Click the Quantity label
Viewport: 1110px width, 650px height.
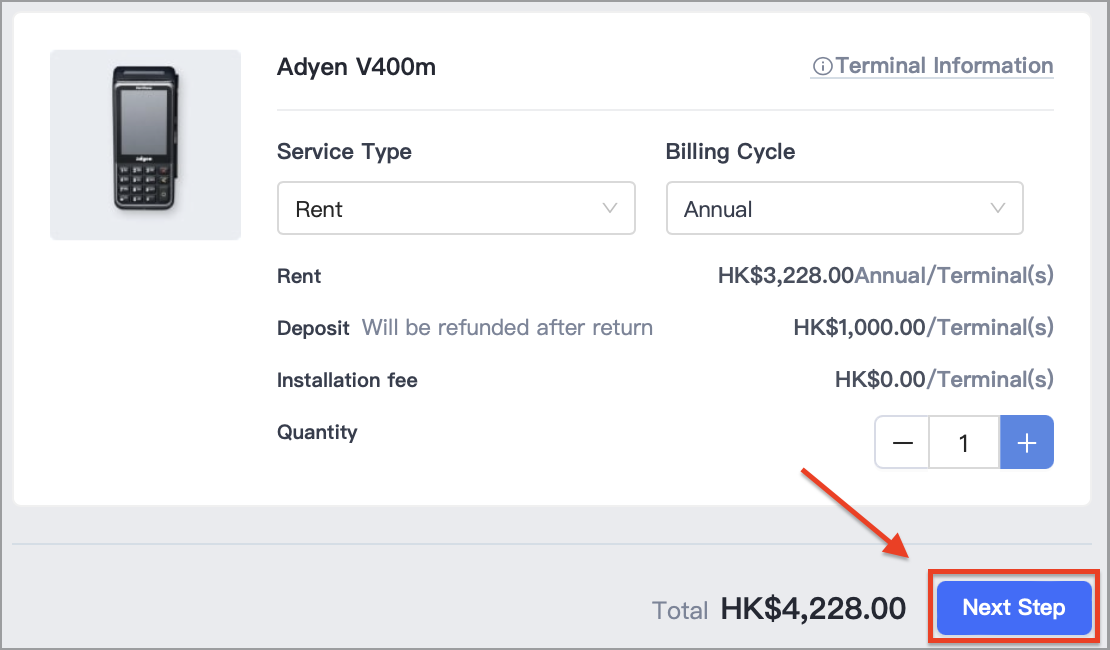pos(317,433)
